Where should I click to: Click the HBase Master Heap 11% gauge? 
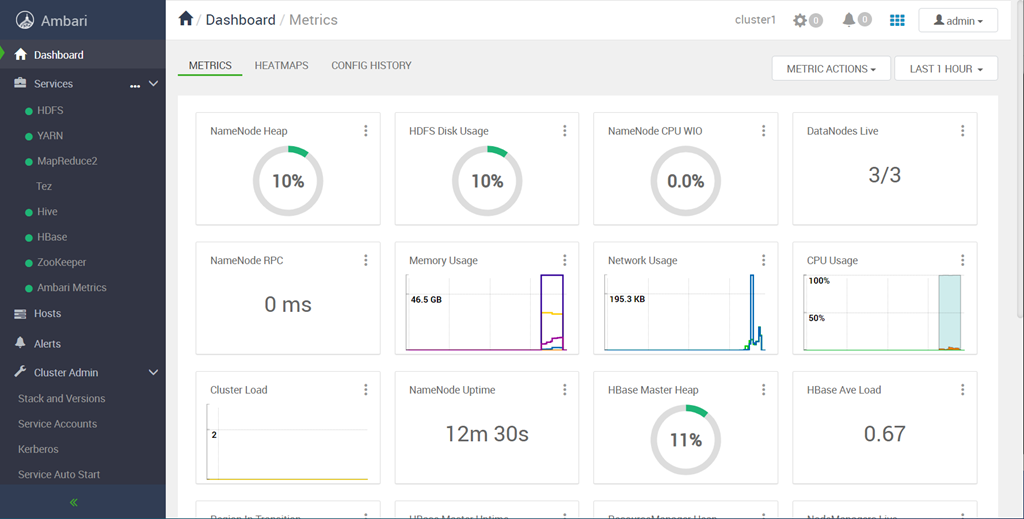(x=686, y=440)
